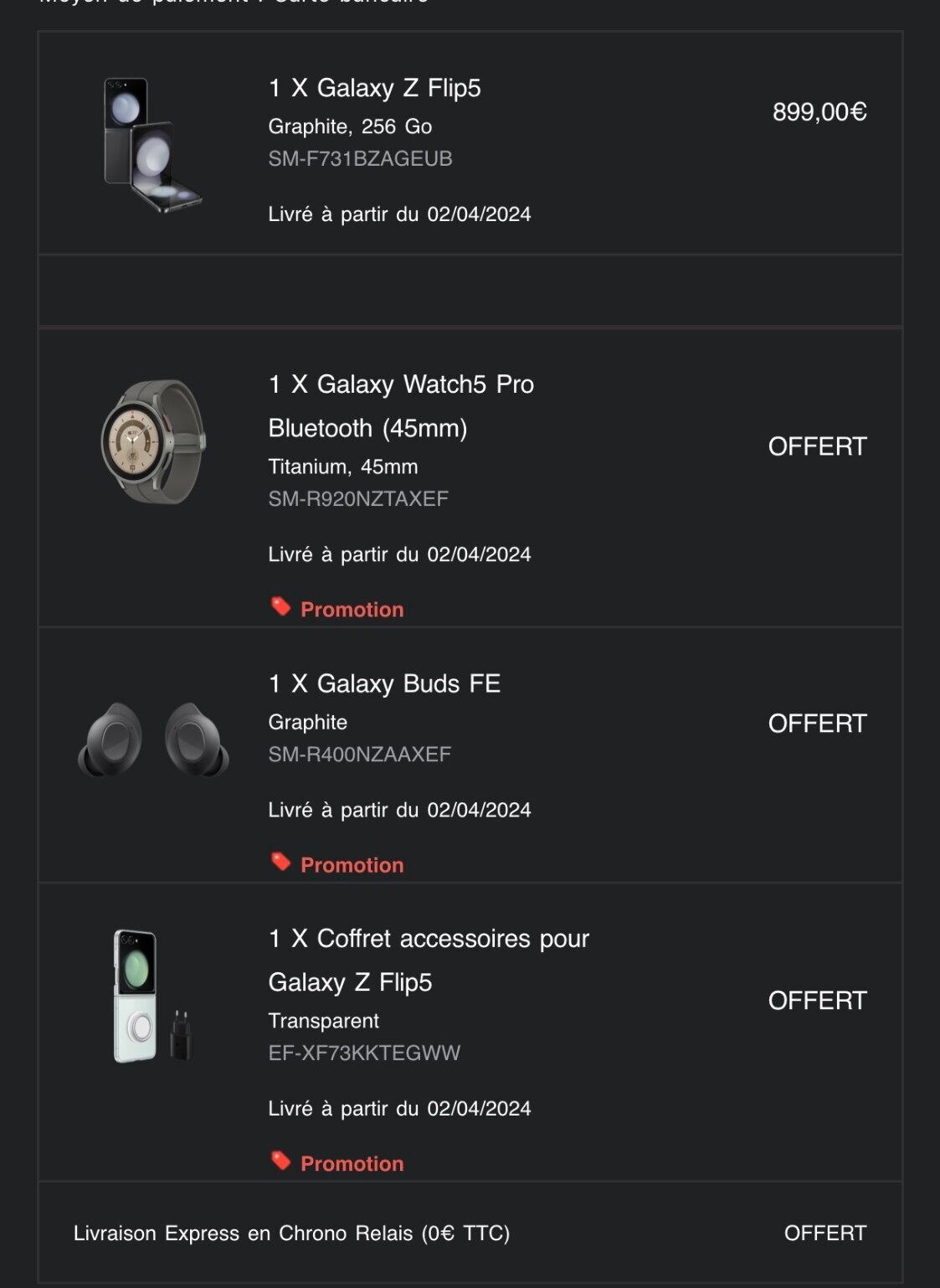Click the 899,00€ price
940x1288 pixels.
[819, 111]
